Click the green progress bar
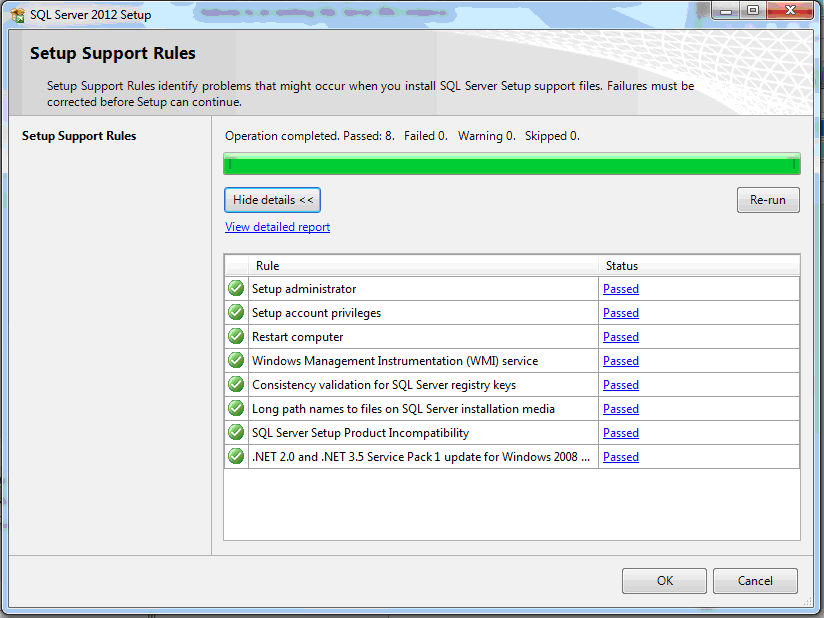The image size is (824, 618). coord(511,164)
